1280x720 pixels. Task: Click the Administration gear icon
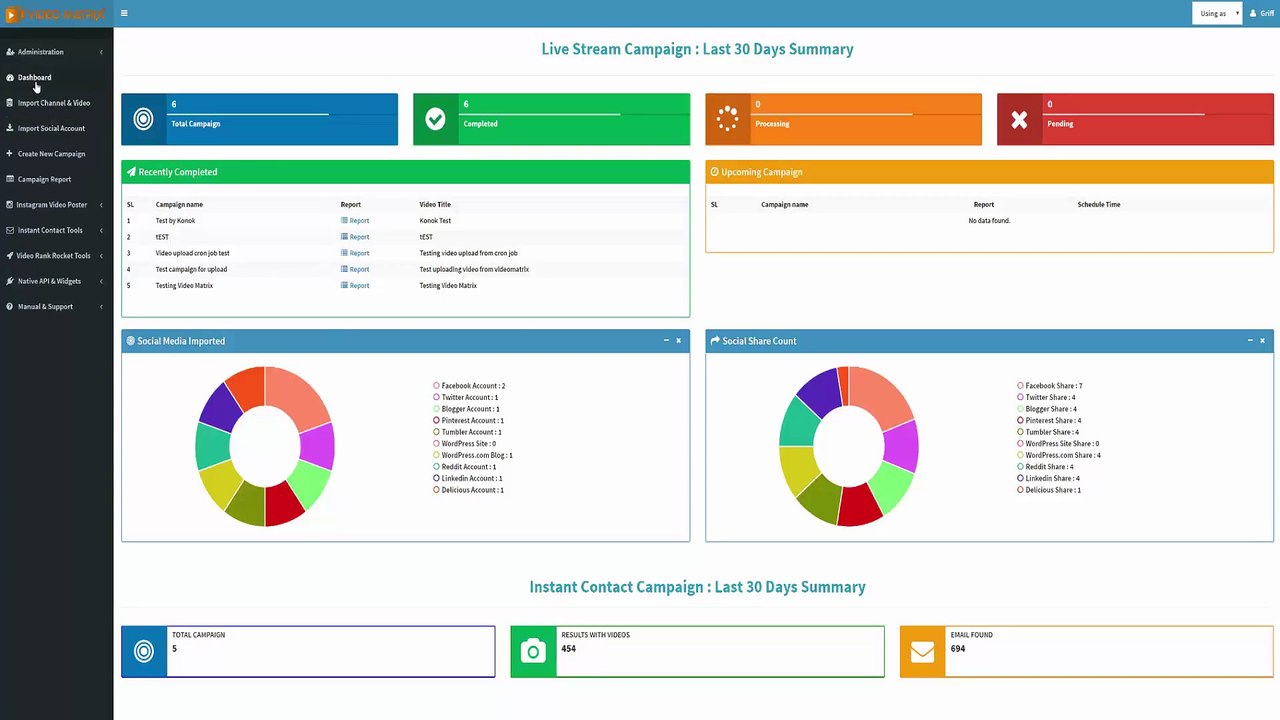10,52
